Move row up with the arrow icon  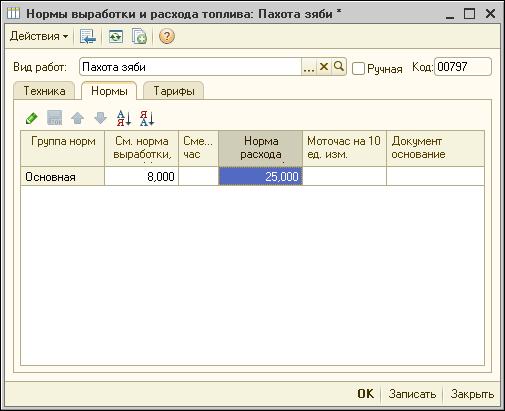coord(78,118)
